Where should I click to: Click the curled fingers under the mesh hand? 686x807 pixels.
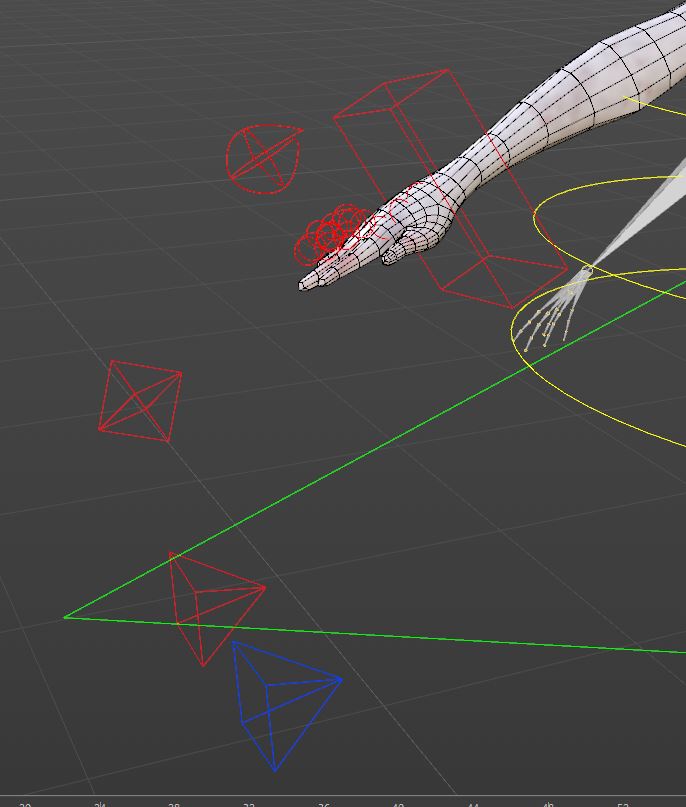click(407, 248)
